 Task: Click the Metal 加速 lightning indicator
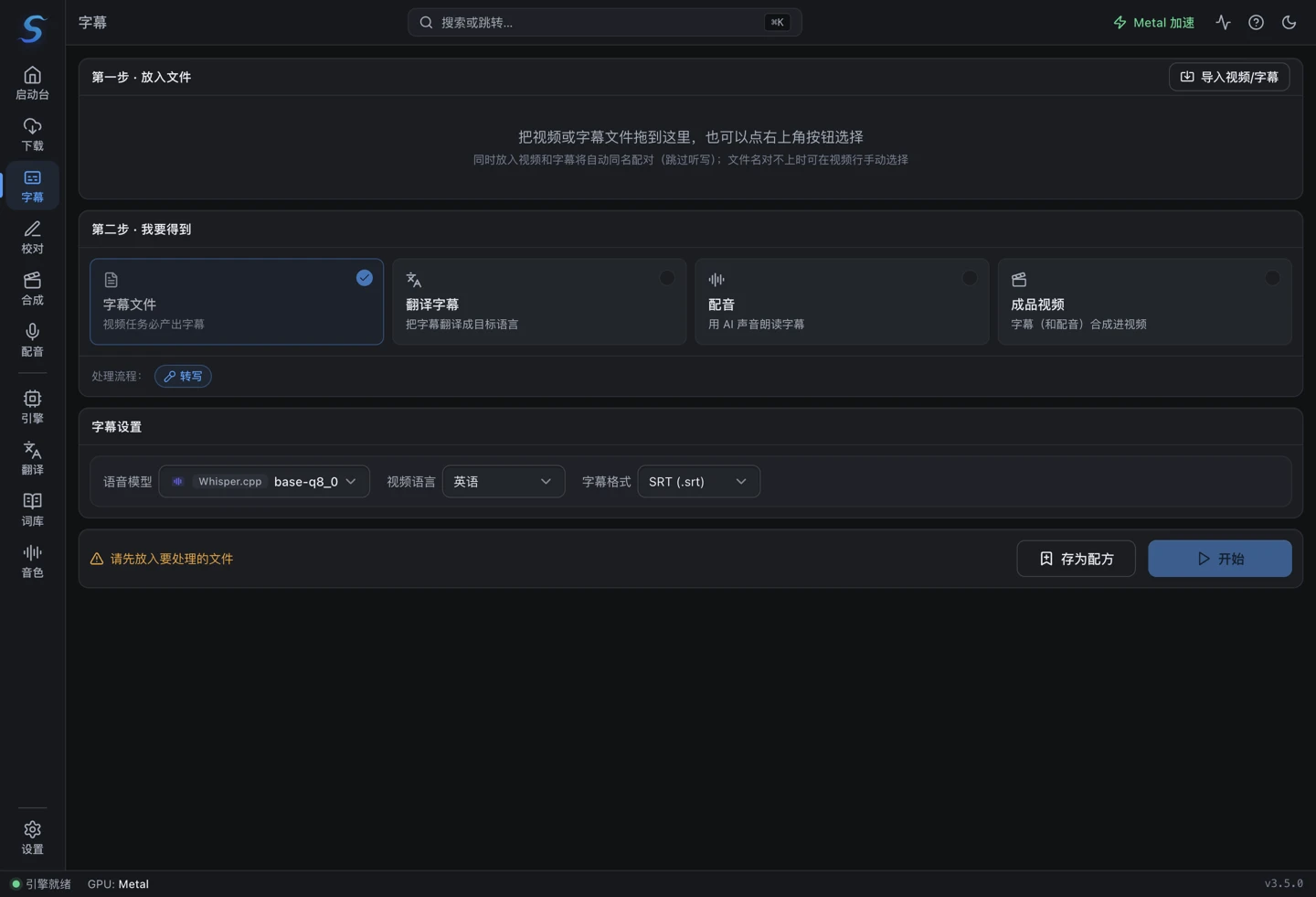tap(1153, 22)
